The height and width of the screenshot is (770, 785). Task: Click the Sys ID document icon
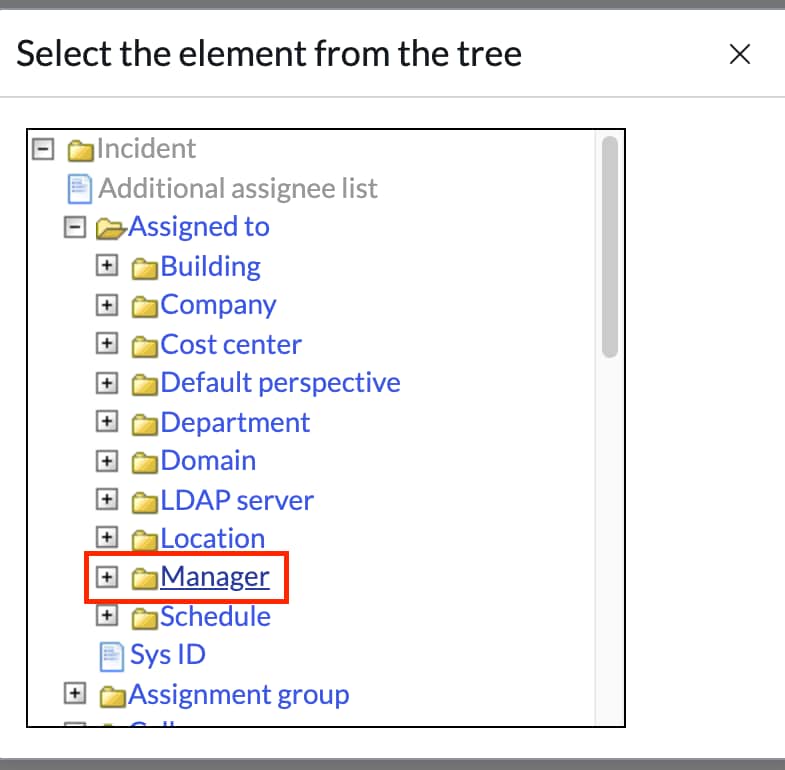pos(111,656)
